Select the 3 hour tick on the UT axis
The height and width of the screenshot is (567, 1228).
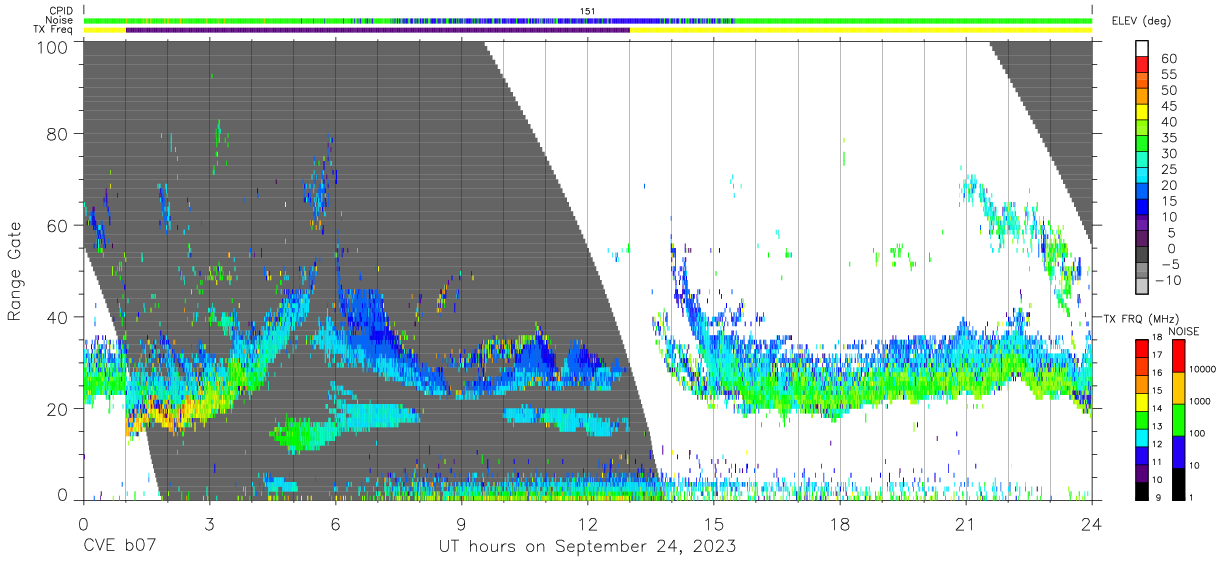point(209,523)
